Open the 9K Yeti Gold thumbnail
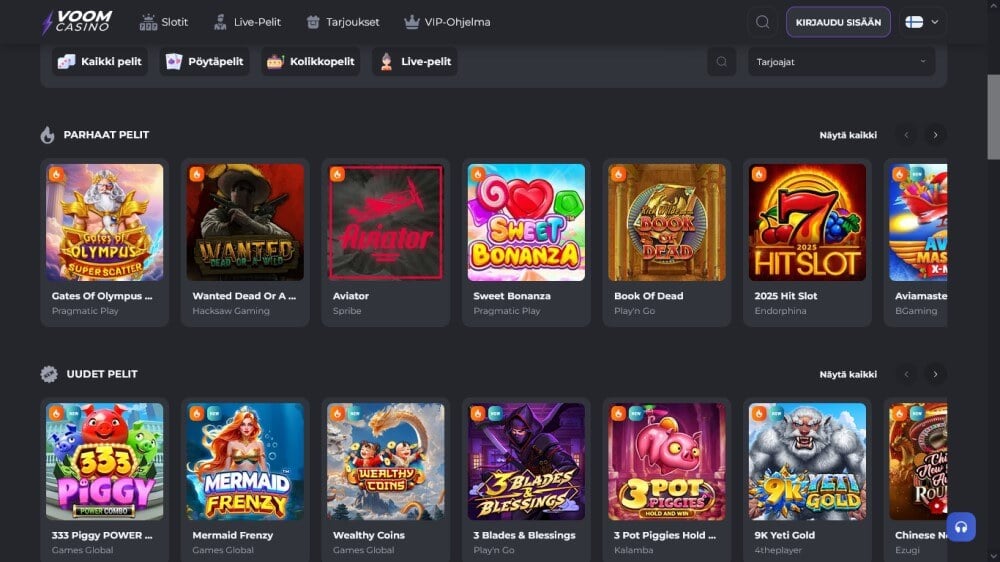Viewport: 1000px width, 562px height. point(807,461)
